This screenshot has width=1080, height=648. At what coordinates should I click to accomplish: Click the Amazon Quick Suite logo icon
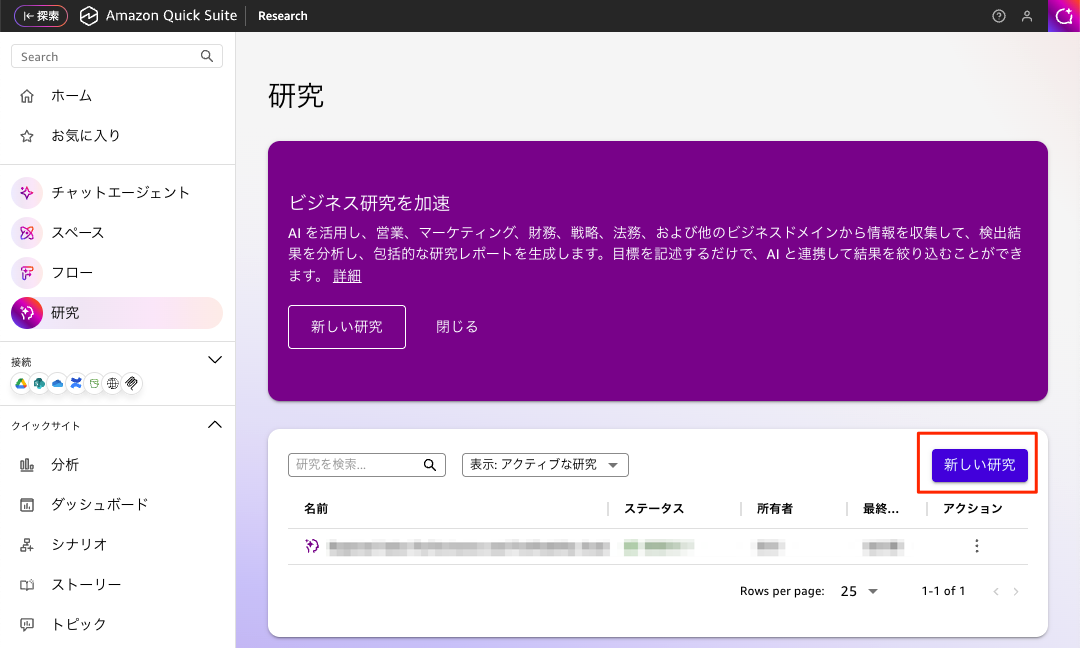coord(89,15)
